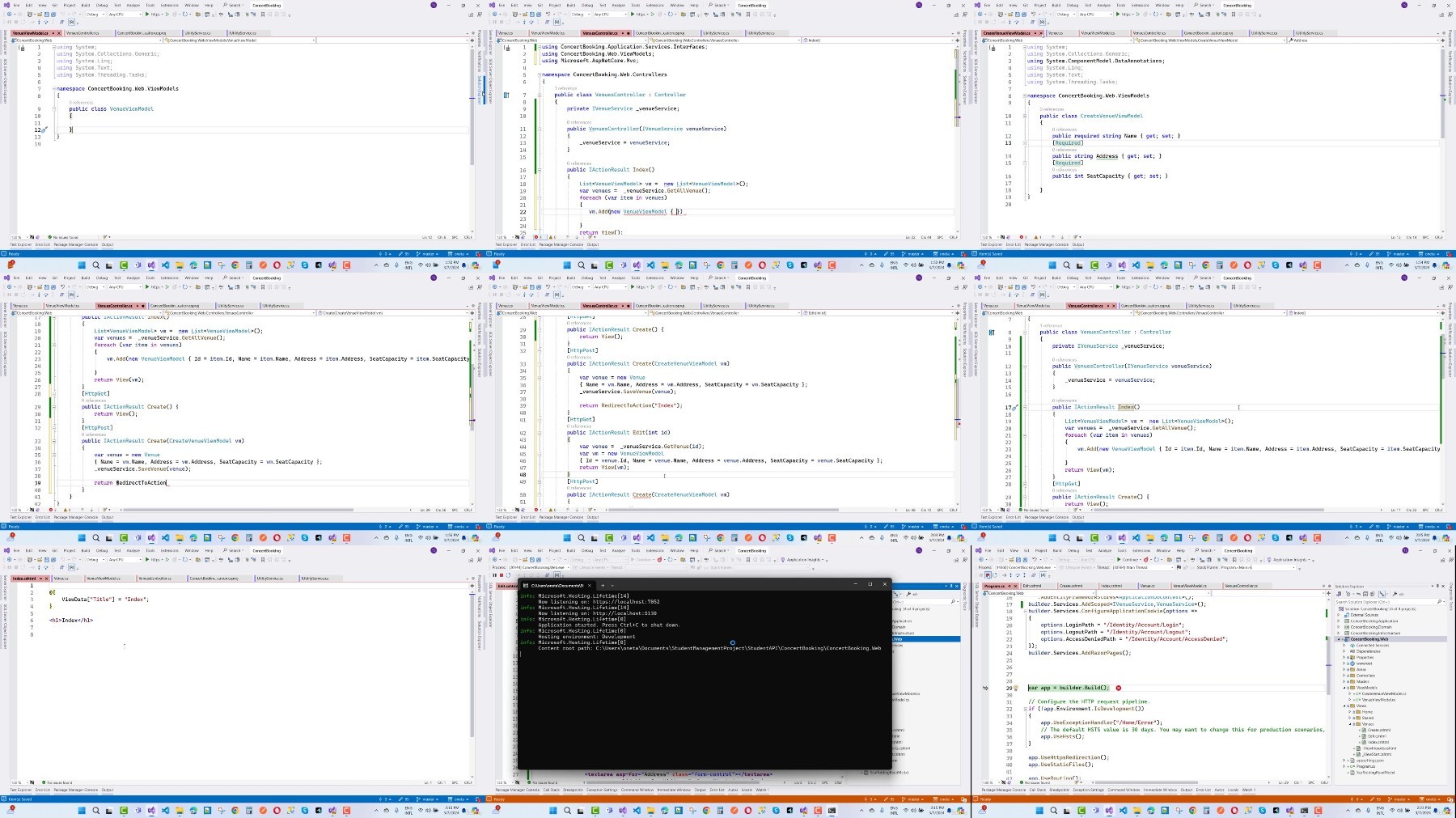Open the Debug configuration dropdown in VenueViewModel.cs window
The image size is (1456, 818).
click(95, 14)
